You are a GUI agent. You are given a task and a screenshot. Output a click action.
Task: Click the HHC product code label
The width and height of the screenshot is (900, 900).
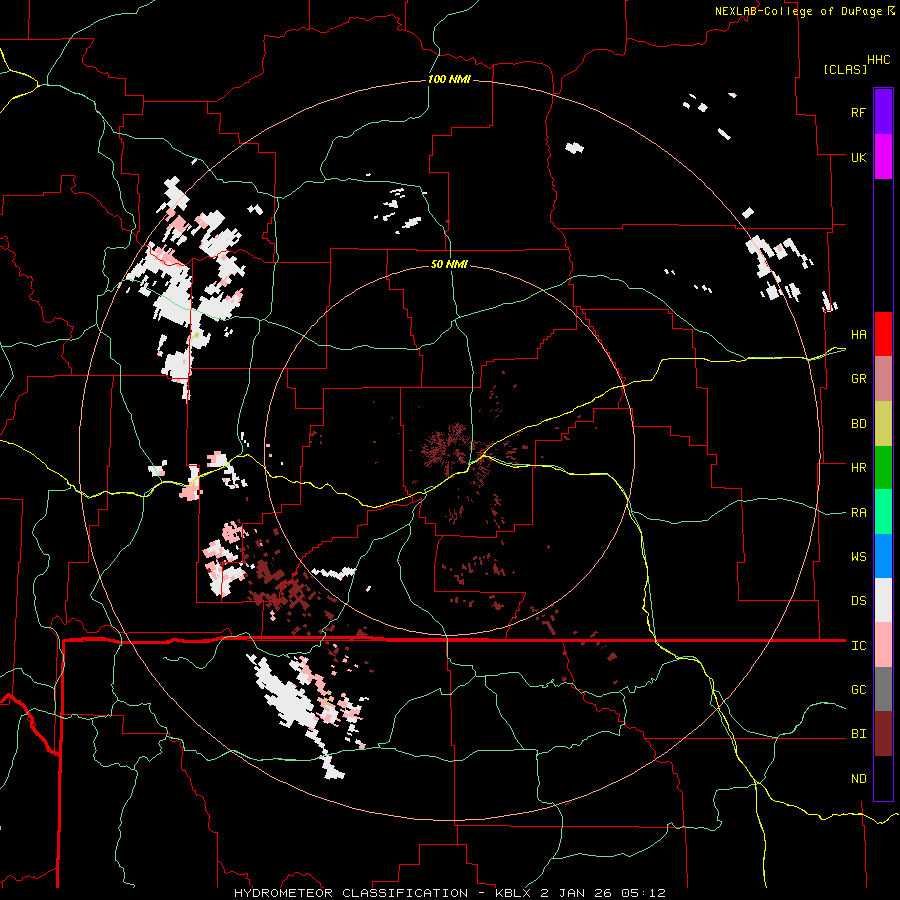[x=879, y=60]
